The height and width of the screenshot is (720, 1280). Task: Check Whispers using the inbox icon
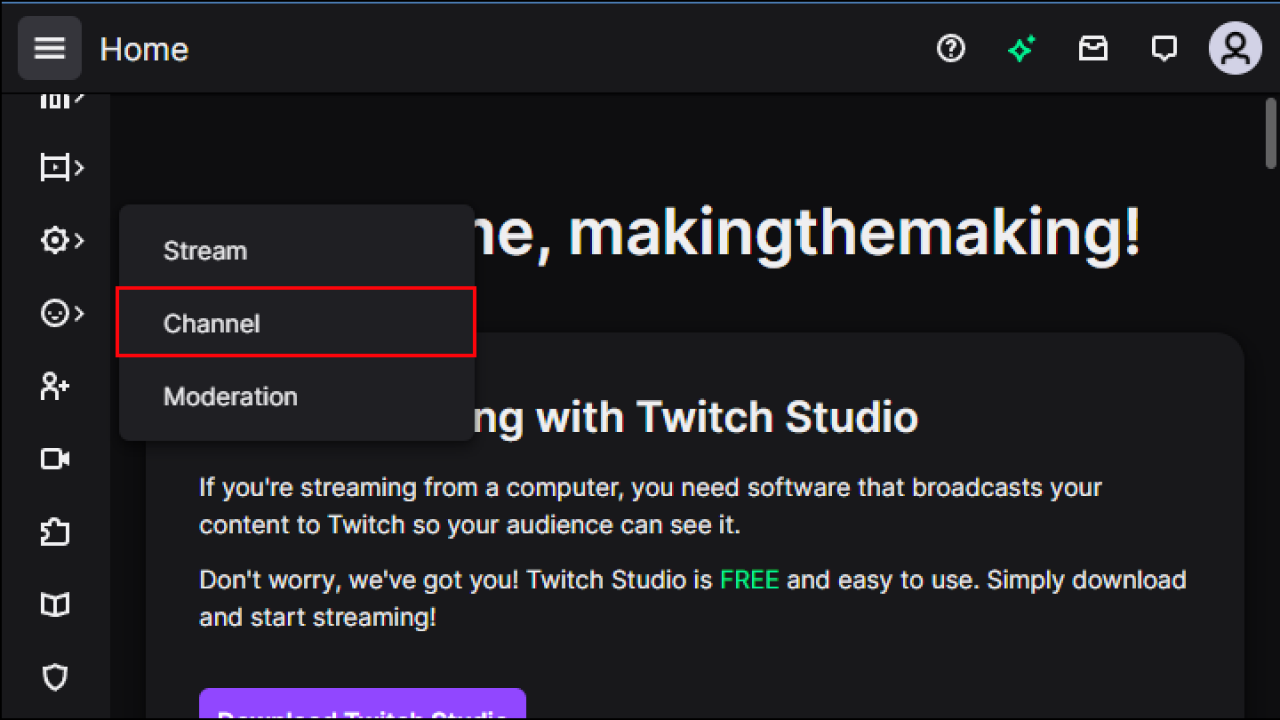click(1093, 48)
